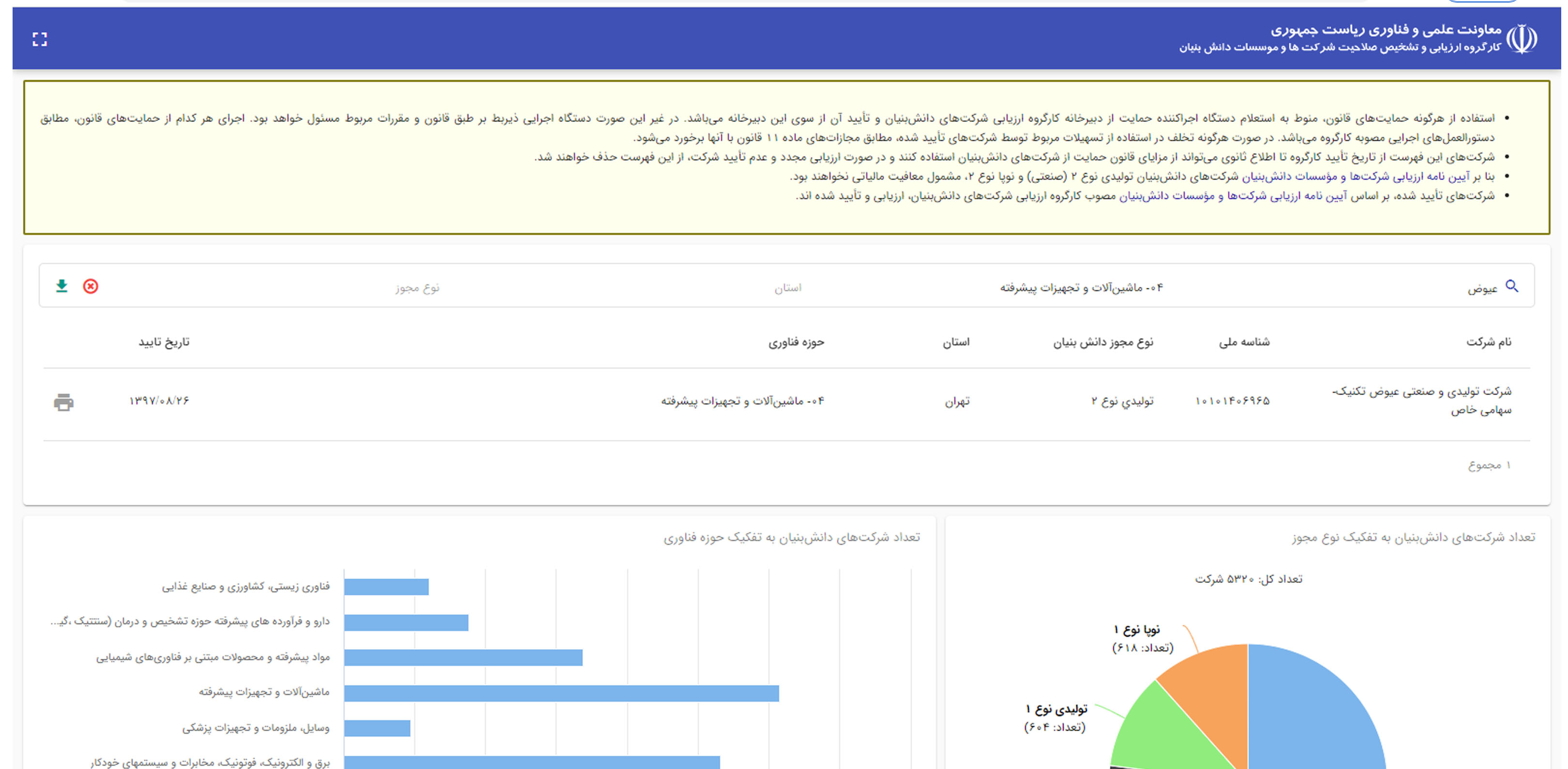
Task: Click the bar-chart label مواد پیشرفته و محصولات مبتنی بر فناوری‌های شیمیایی
Action: pos(213,658)
